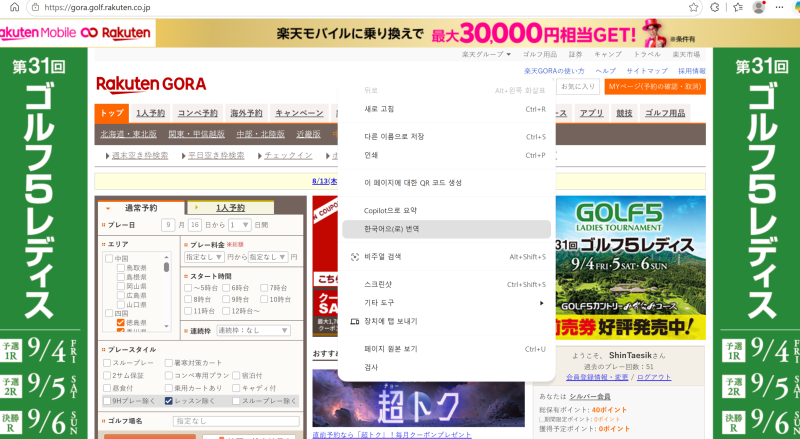The image size is (800, 439).
Task: Click the site info icon beside the URL
Action: tap(35, 7)
